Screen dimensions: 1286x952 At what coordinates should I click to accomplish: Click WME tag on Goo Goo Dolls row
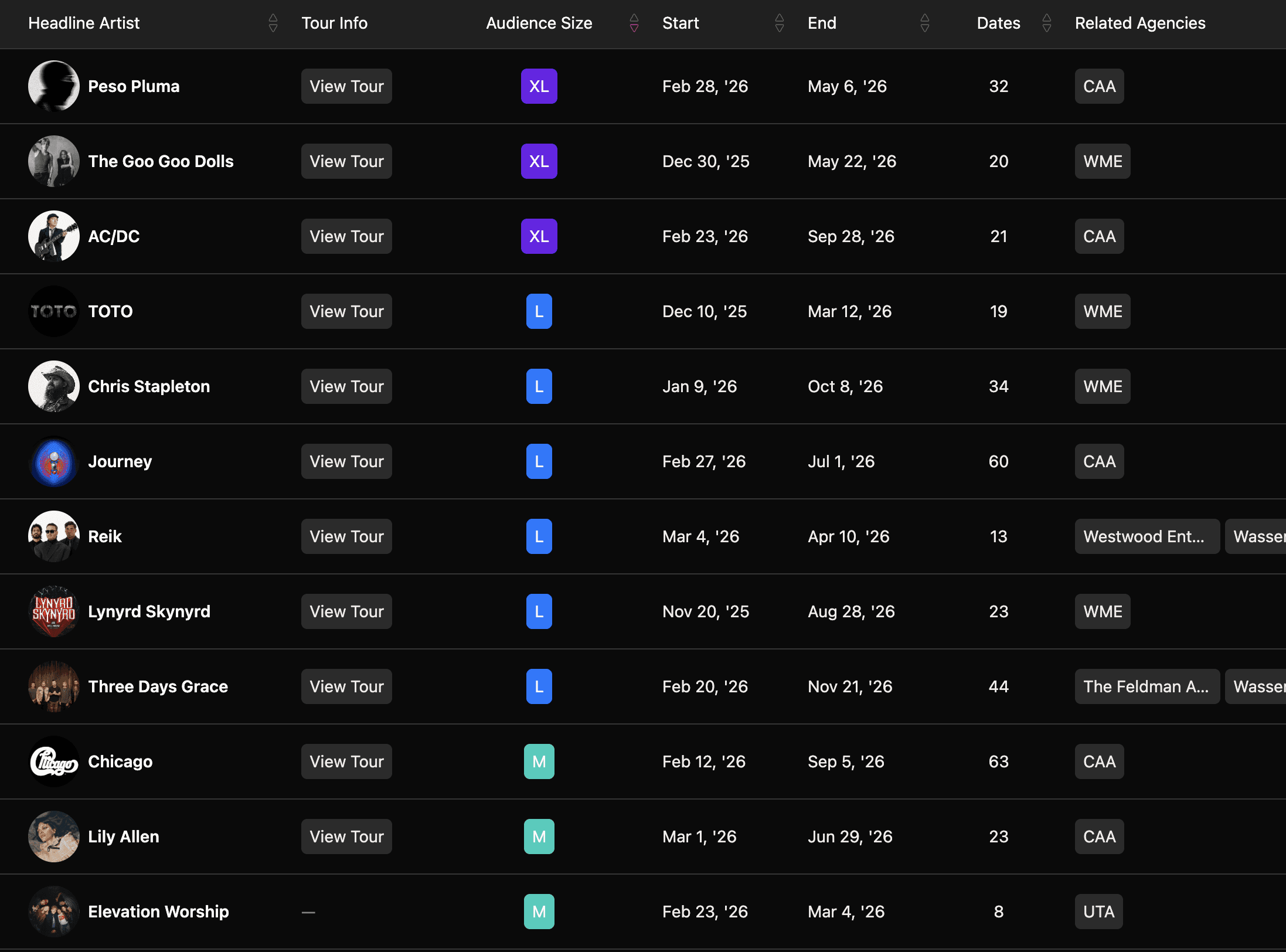[x=1102, y=161]
